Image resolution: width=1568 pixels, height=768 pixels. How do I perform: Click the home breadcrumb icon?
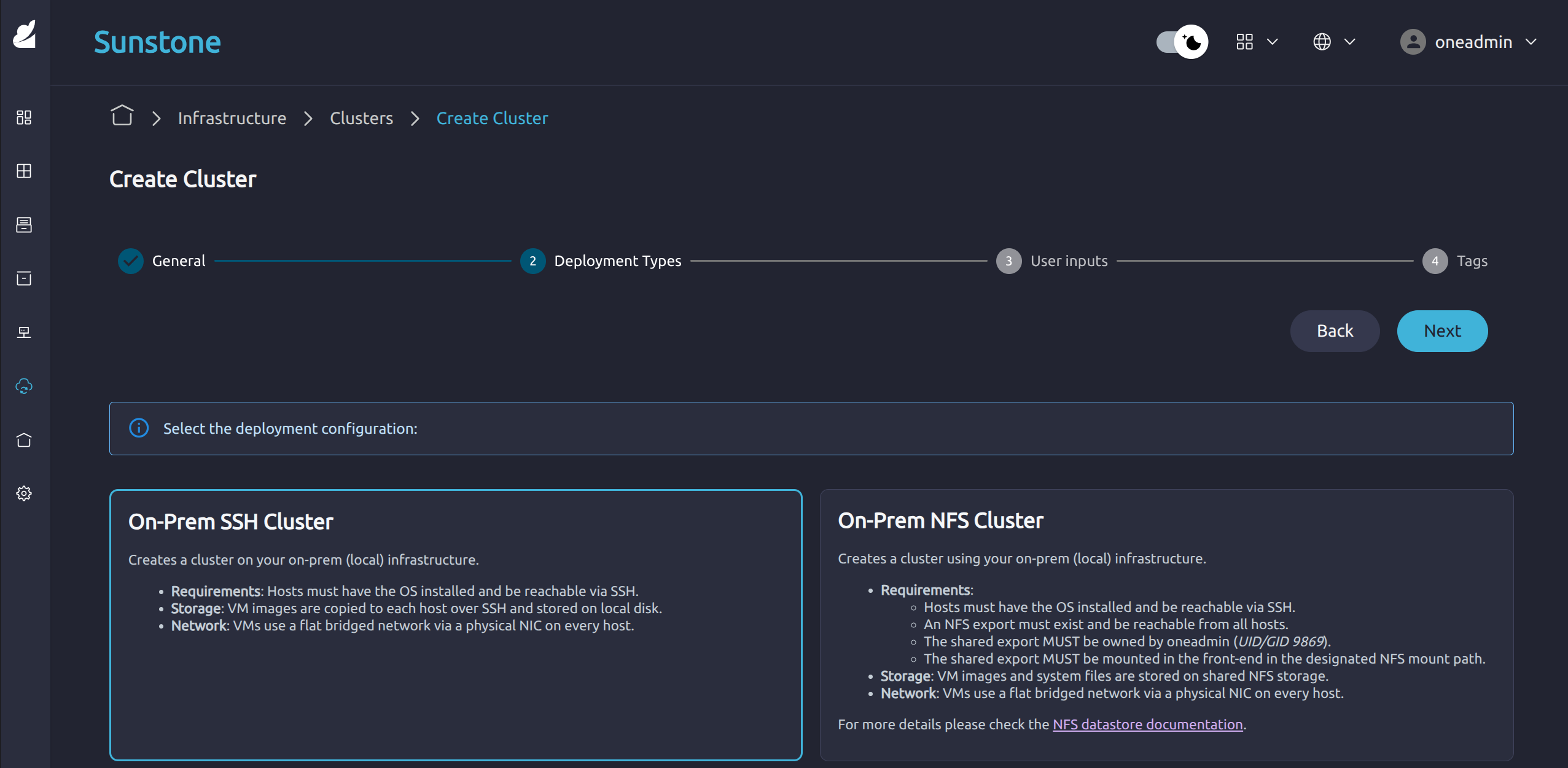pyautogui.click(x=122, y=116)
